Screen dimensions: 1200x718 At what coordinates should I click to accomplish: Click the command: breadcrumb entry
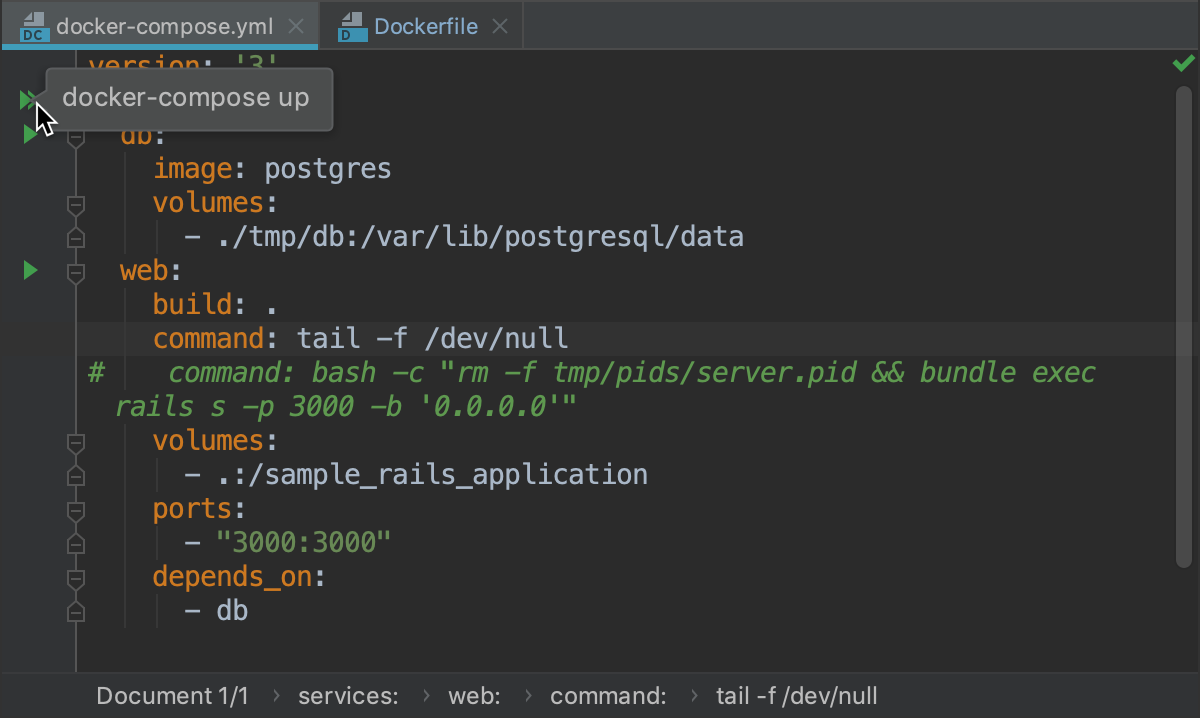click(607, 695)
